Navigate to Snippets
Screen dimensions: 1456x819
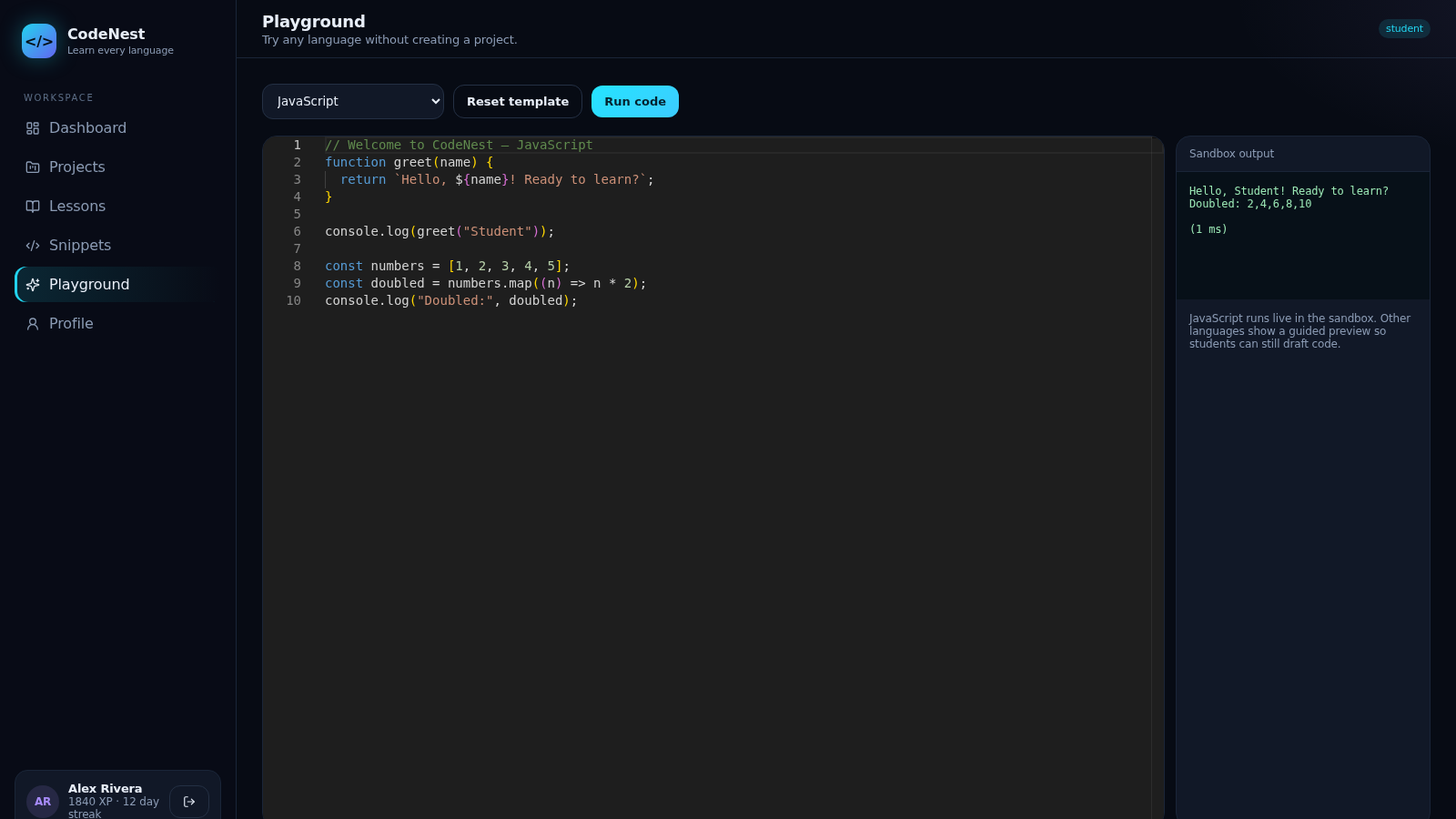[x=117, y=246]
